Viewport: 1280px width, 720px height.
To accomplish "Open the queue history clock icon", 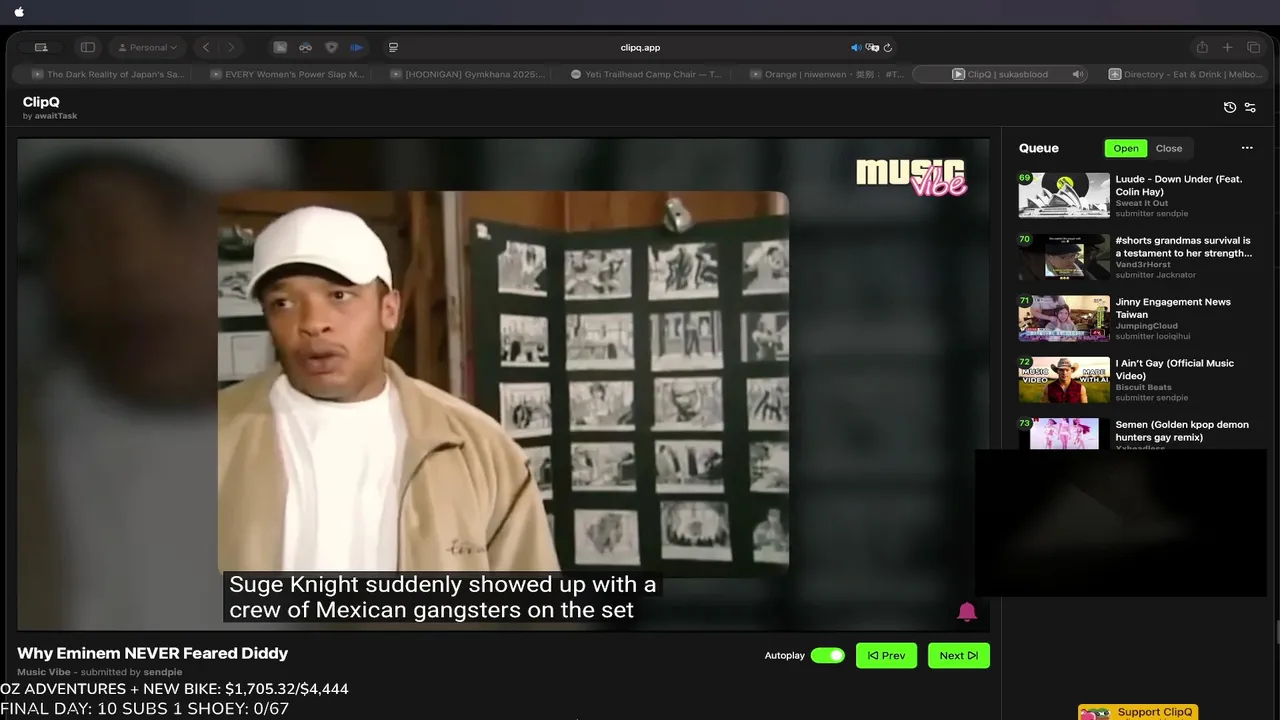I will pos(1230,107).
